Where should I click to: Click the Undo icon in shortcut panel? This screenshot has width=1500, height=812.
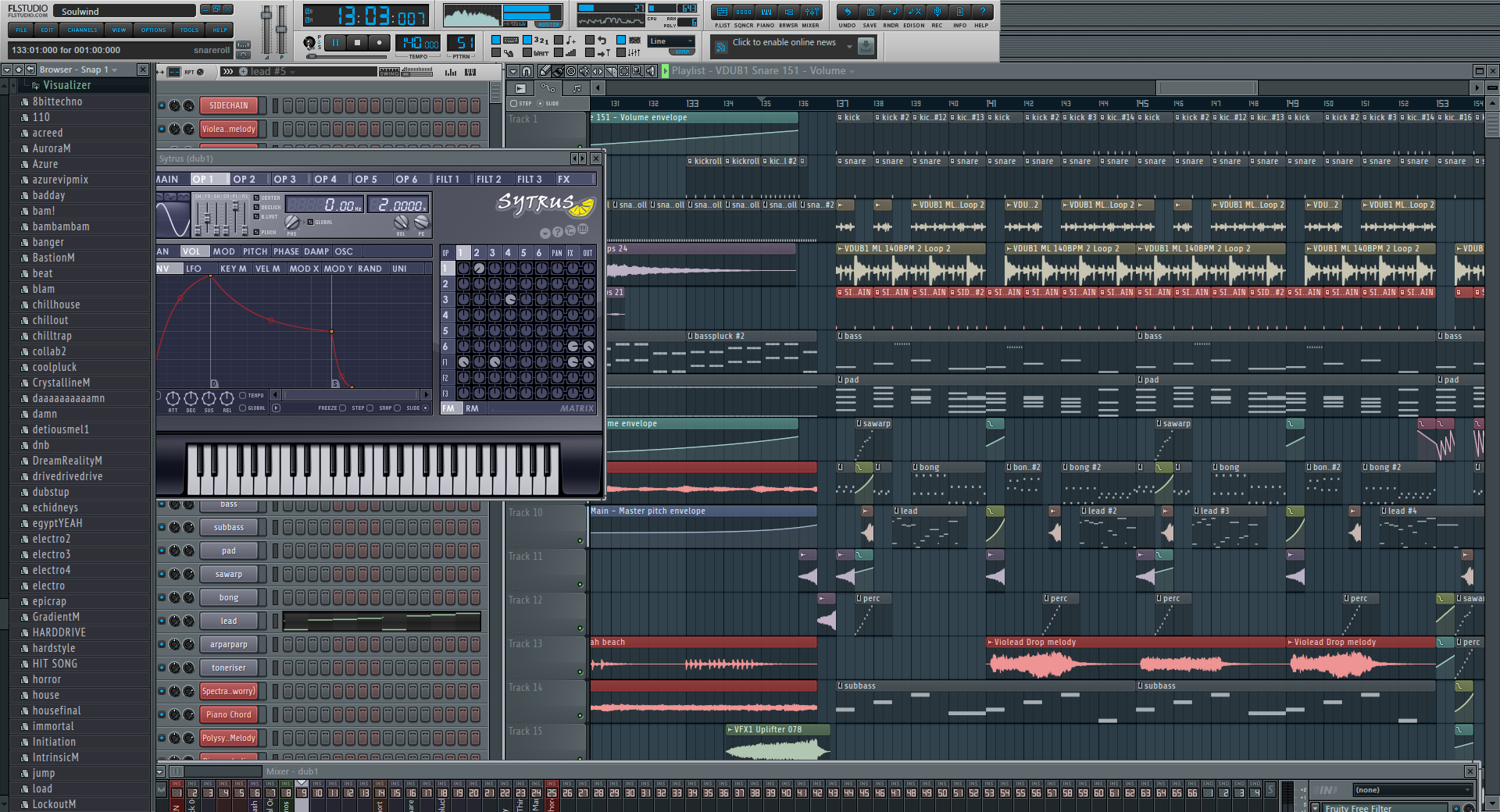(x=848, y=12)
